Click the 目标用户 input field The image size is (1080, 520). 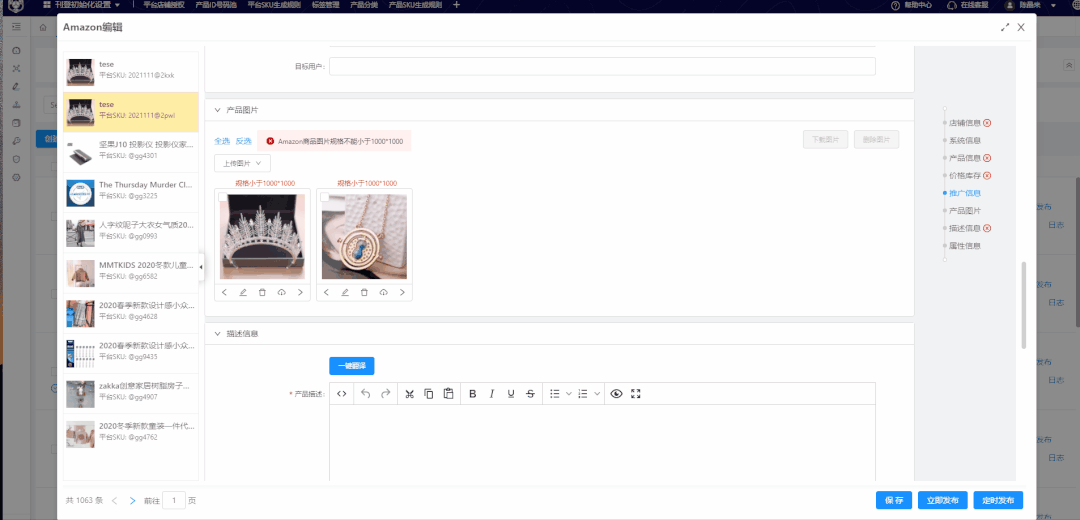pyautogui.click(x=602, y=66)
